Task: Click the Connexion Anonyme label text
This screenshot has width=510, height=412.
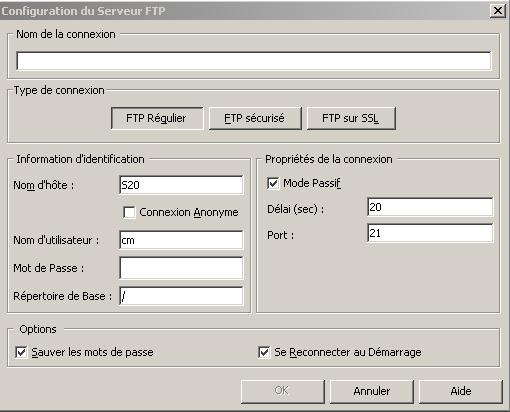Action: [189, 212]
